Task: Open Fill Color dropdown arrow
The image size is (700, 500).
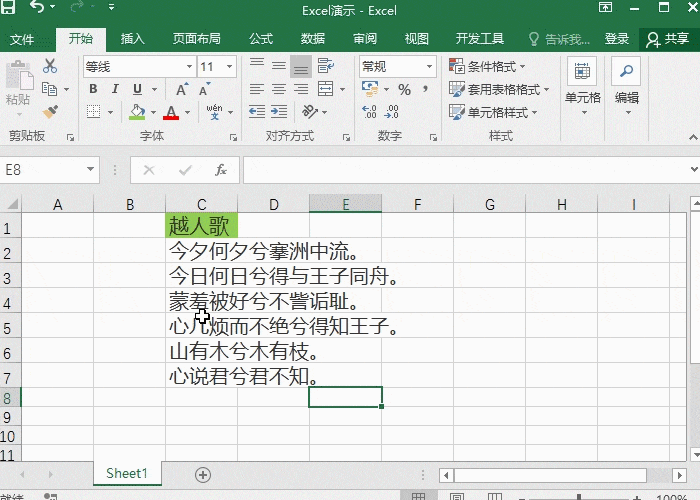Action: tap(153, 112)
